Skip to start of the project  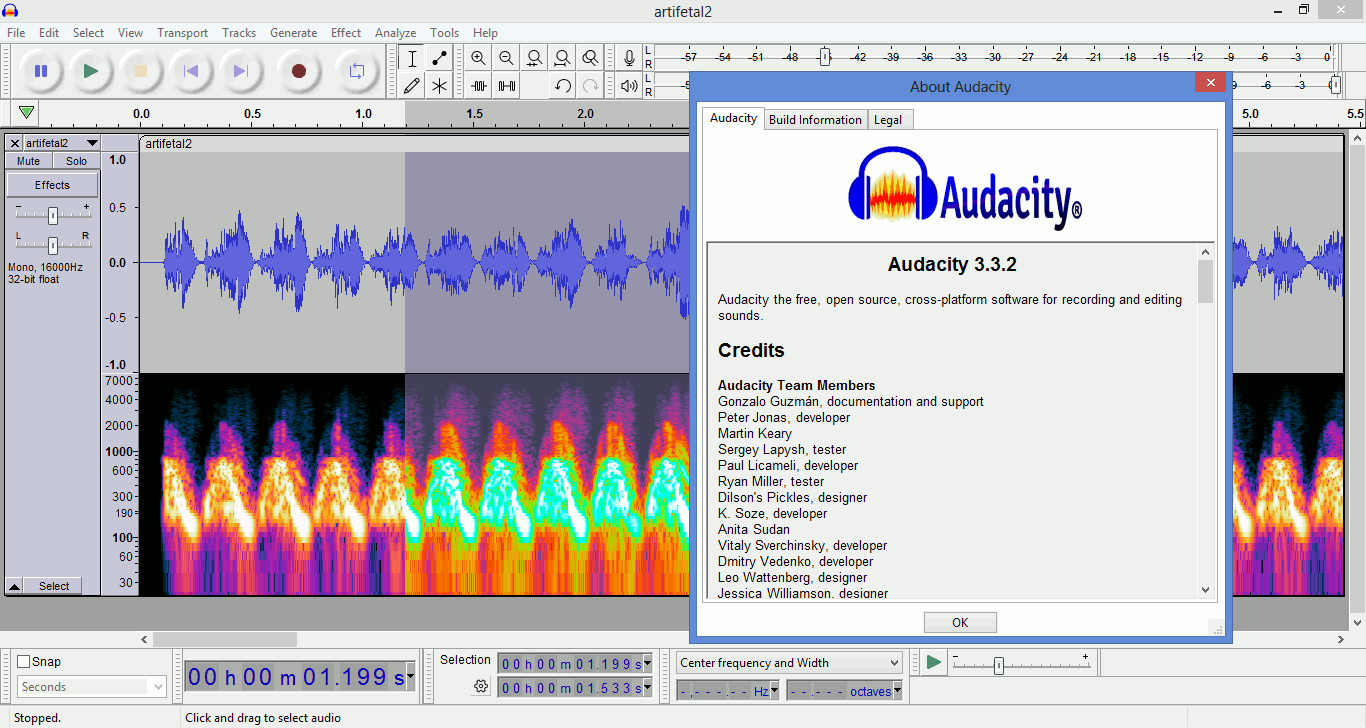(x=190, y=71)
